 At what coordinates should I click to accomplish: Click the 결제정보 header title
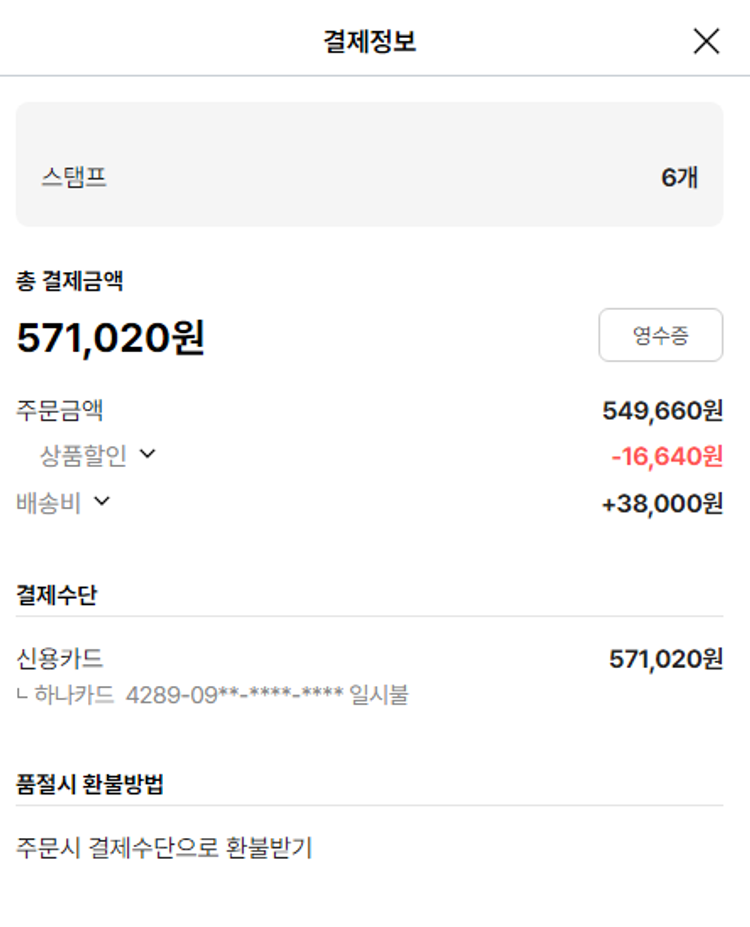tap(369, 41)
